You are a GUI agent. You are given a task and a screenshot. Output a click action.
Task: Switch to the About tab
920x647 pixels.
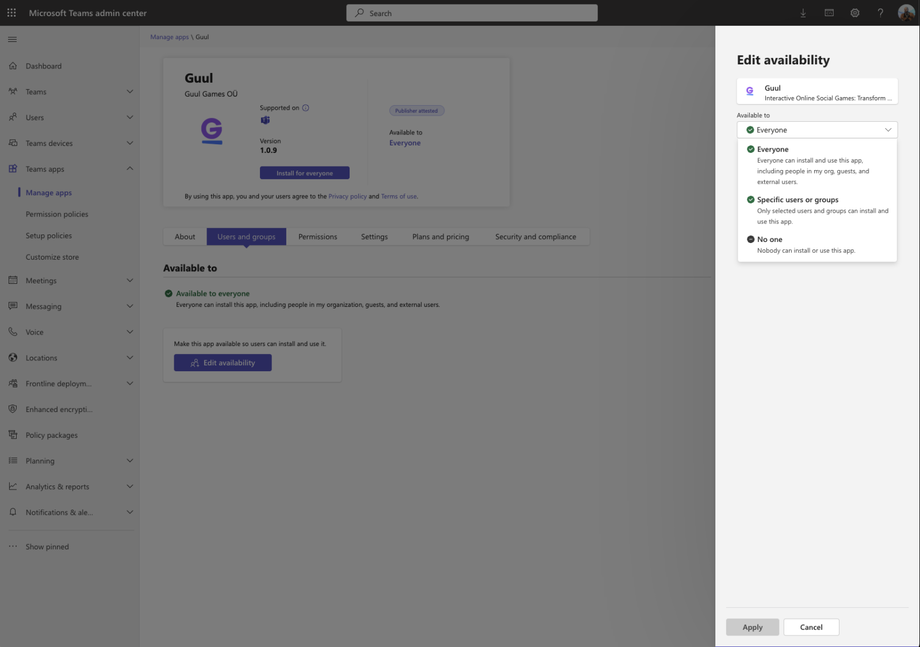tap(185, 236)
